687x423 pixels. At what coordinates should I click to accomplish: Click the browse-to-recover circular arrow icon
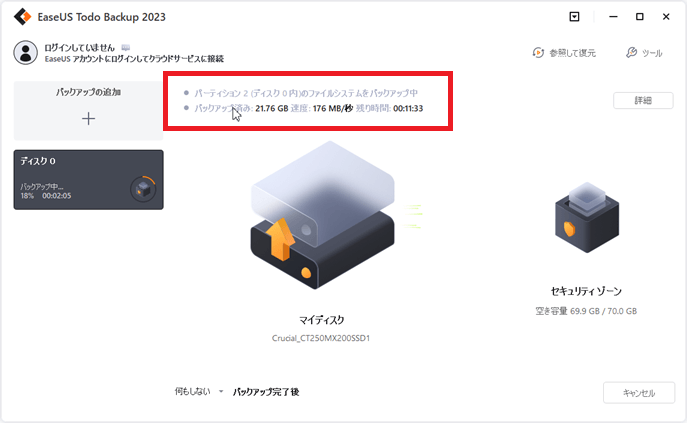[538, 53]
